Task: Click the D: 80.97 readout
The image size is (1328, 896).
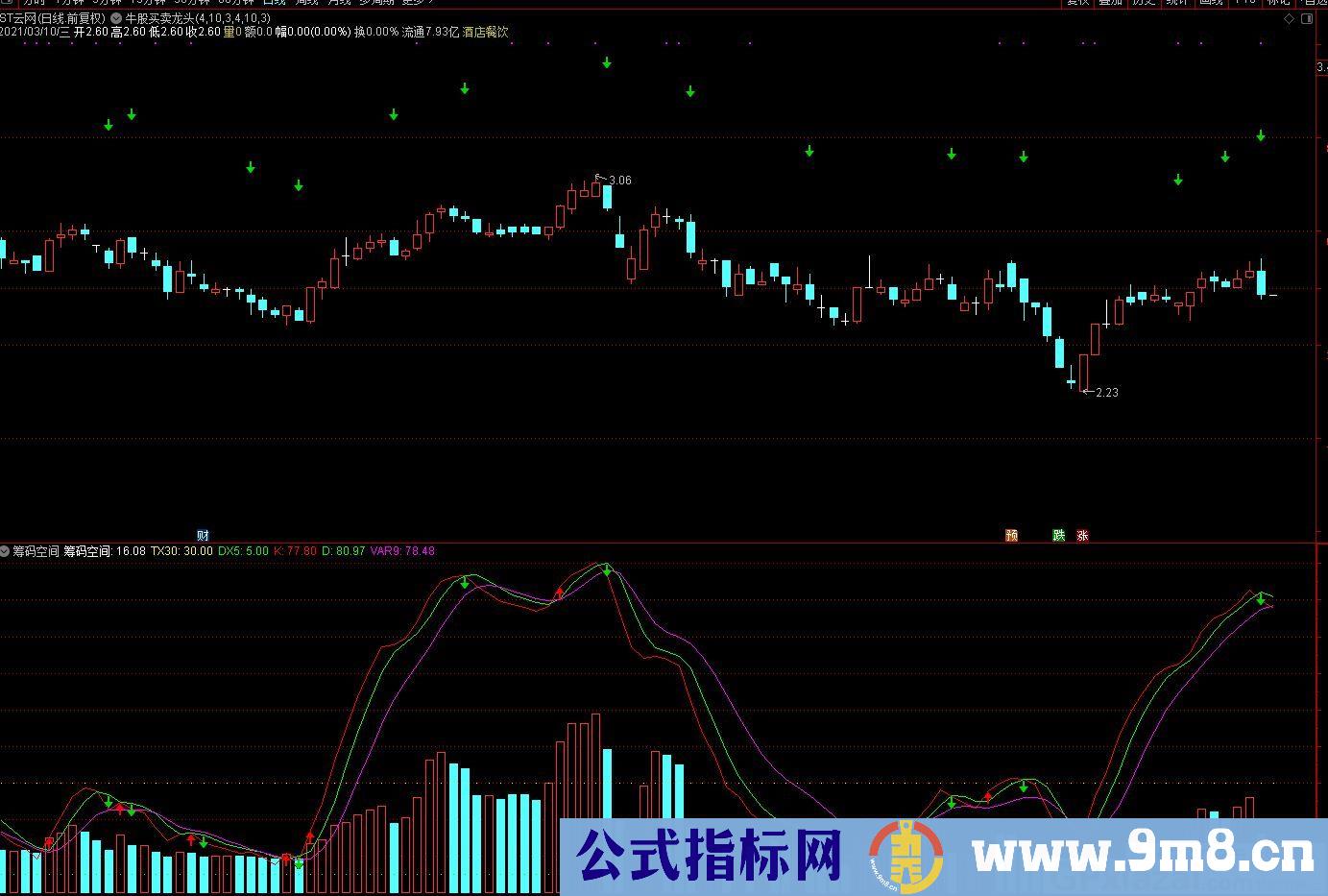Action: pos(344,551)
